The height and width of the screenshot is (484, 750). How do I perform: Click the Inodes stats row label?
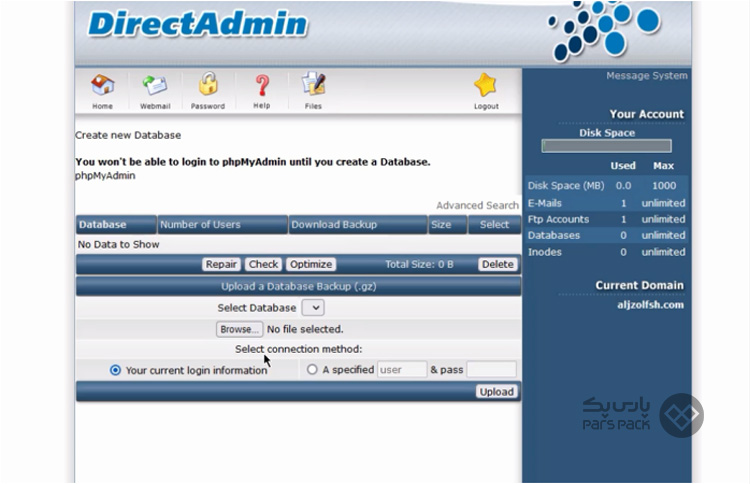pos(544,252)
